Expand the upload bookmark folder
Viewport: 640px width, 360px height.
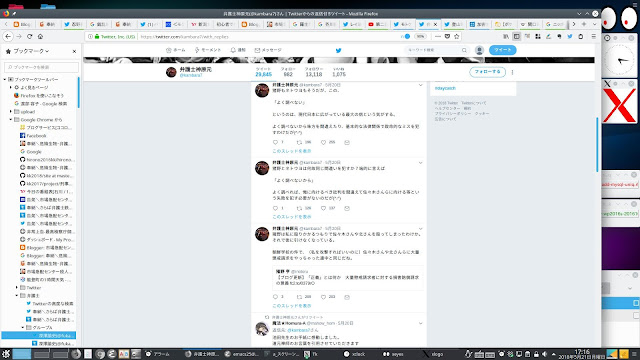click(x=11, y=111)
